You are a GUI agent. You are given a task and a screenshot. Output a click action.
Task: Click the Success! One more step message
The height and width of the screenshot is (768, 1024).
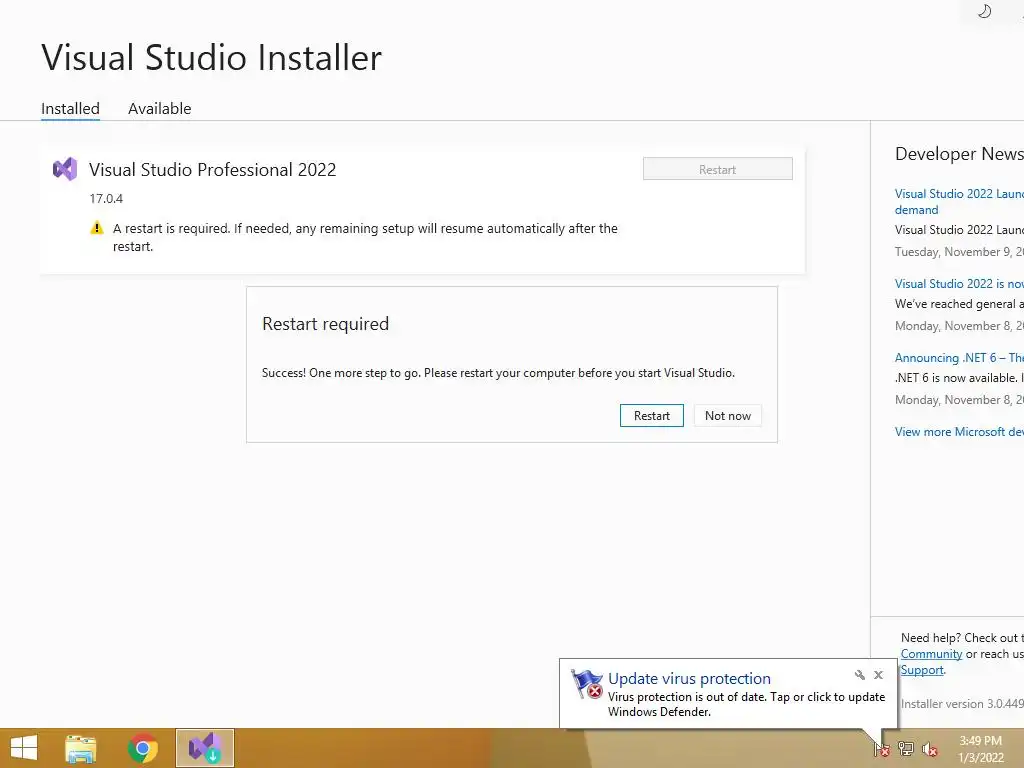coord(498,373)
